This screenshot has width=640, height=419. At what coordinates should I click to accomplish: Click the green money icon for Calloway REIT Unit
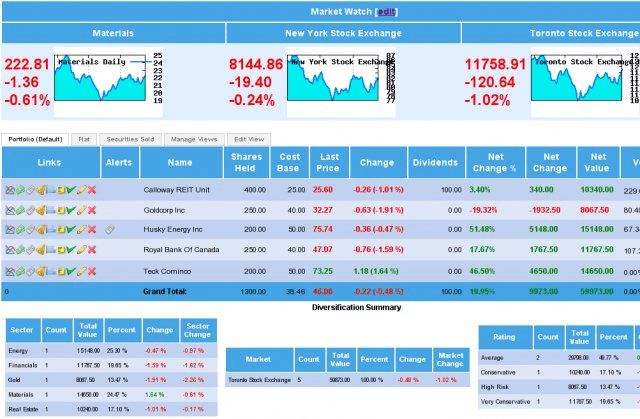tap(20, 190)
